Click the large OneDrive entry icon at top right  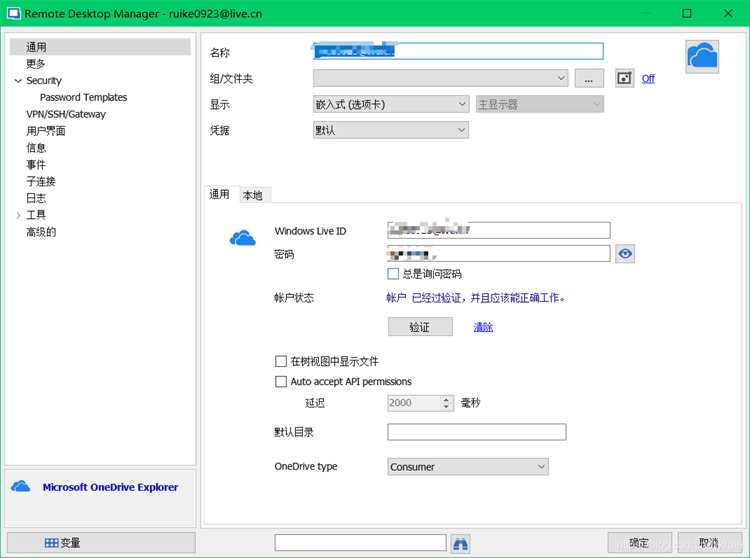click(702, 56)
